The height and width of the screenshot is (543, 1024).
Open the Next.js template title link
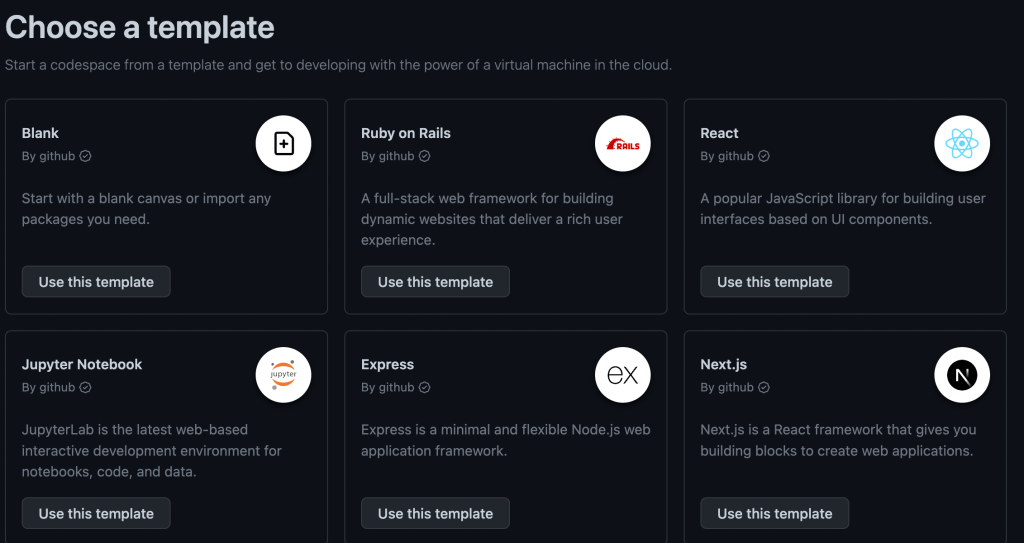(x=724, y=364)
